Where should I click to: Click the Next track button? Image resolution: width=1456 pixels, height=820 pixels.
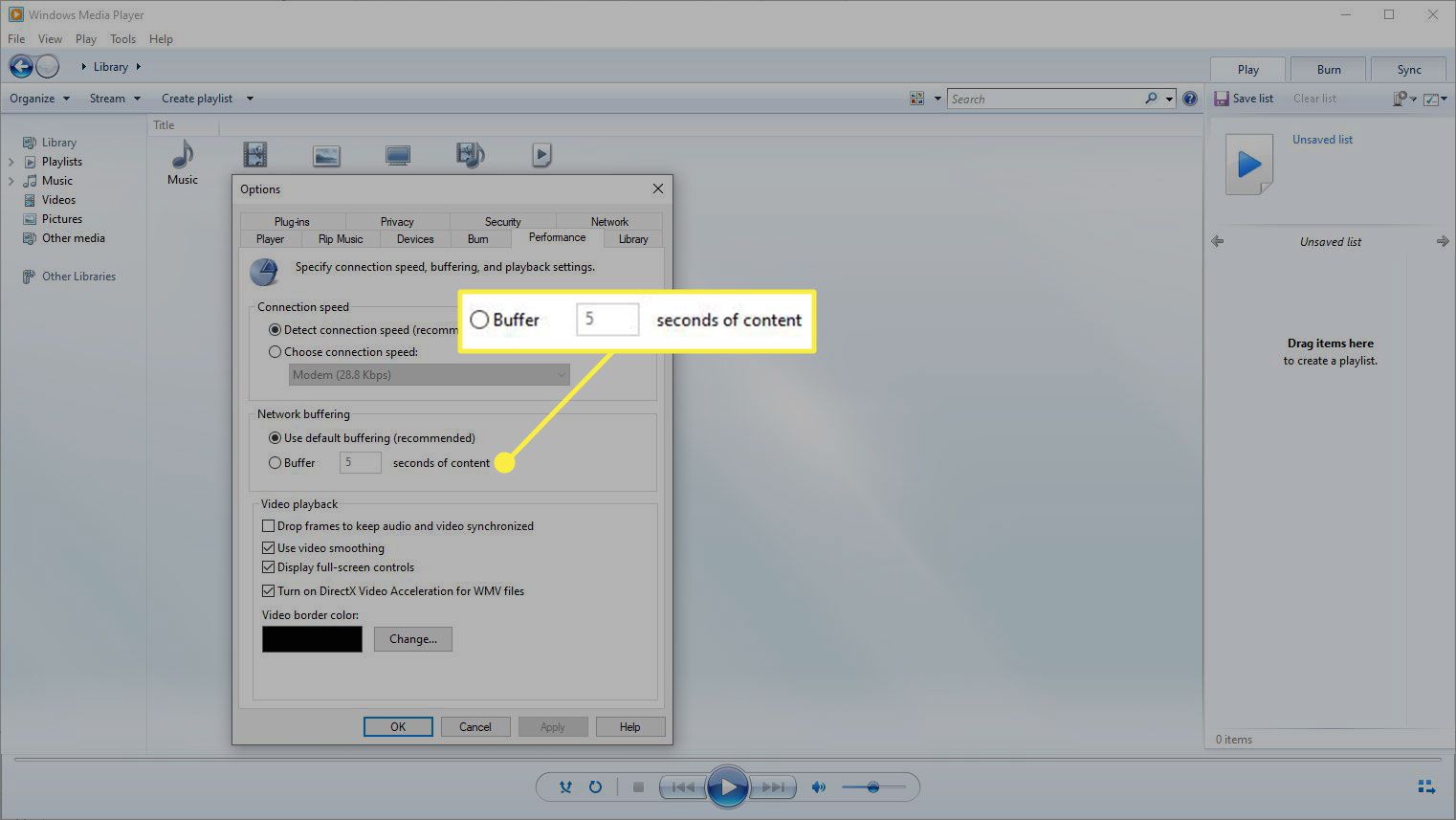pyautogui.click(x=772, y=787)
